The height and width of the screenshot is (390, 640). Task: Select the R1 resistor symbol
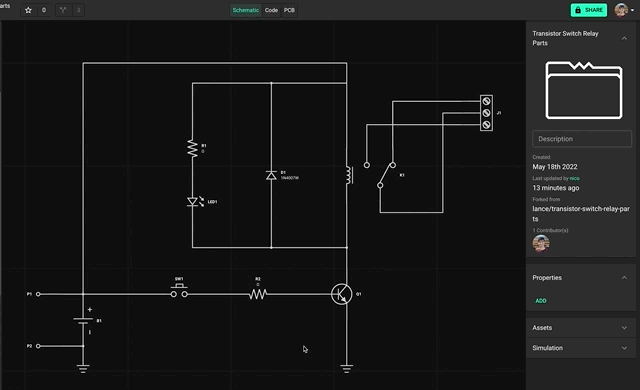pos(192,148)
